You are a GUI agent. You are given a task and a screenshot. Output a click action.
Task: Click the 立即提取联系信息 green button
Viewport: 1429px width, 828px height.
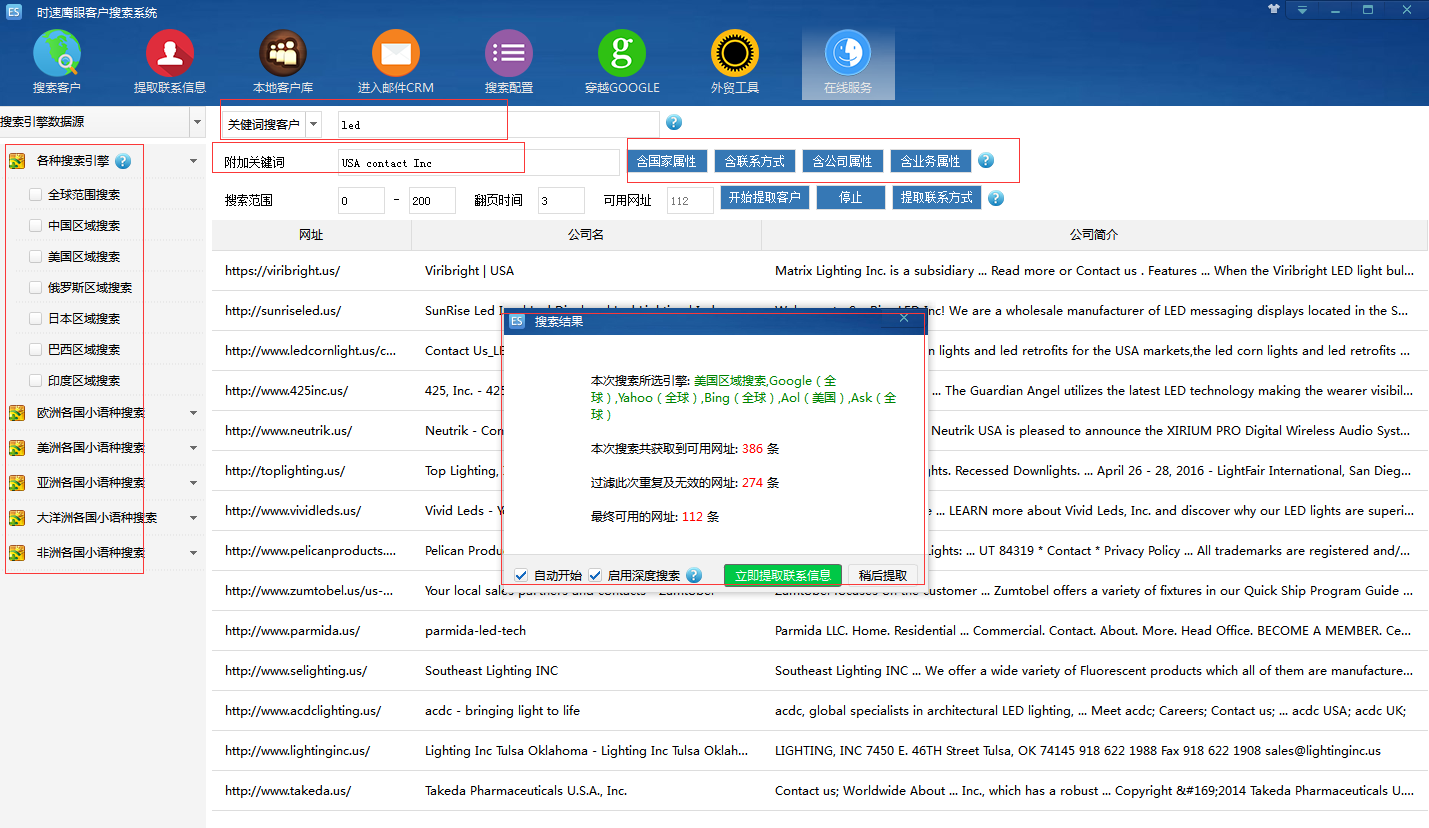783,576
